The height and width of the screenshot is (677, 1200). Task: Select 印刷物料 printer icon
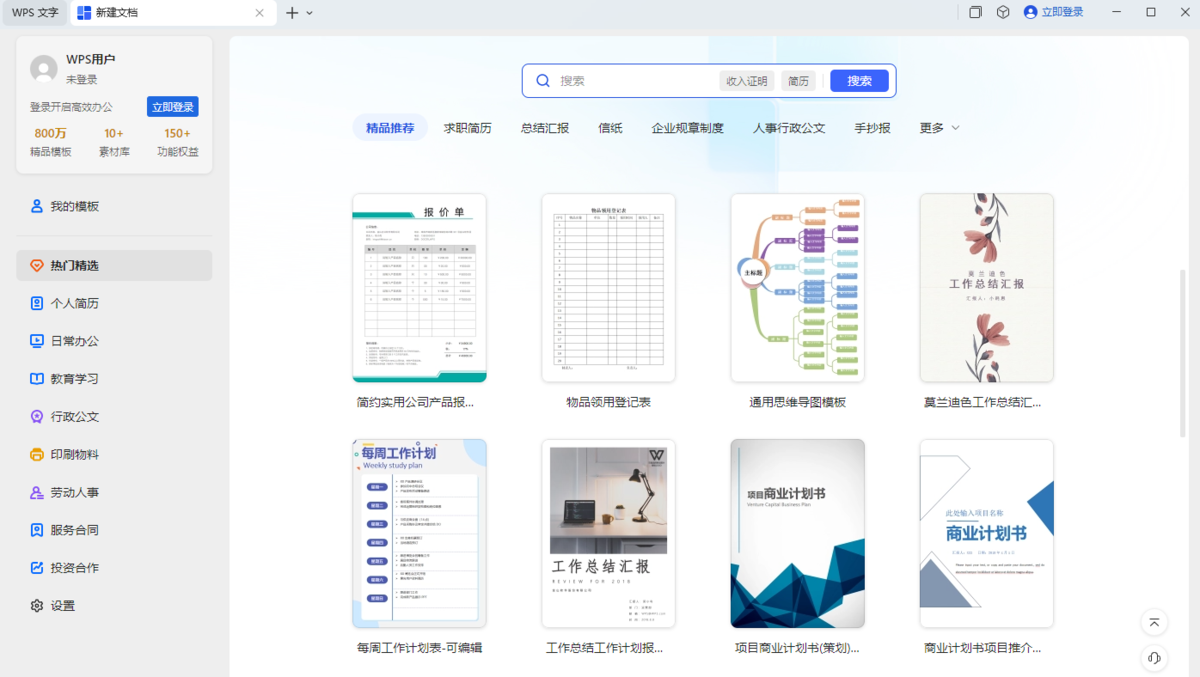click(37, 454)
